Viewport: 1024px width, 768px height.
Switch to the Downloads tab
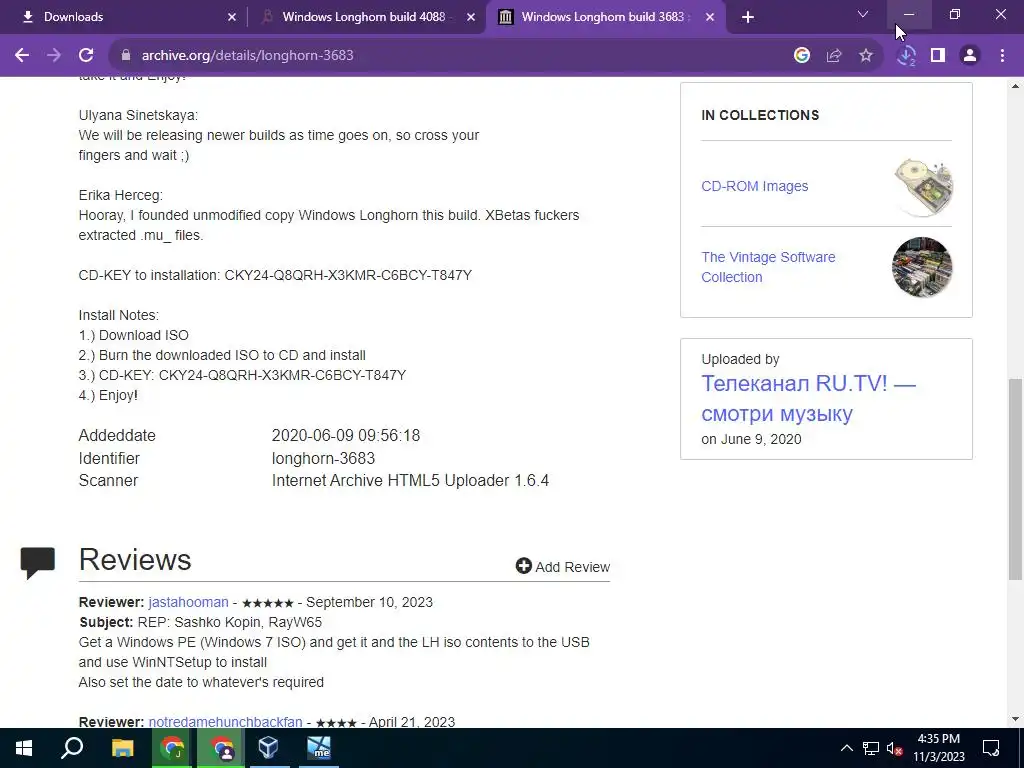(x=123, y=17)
